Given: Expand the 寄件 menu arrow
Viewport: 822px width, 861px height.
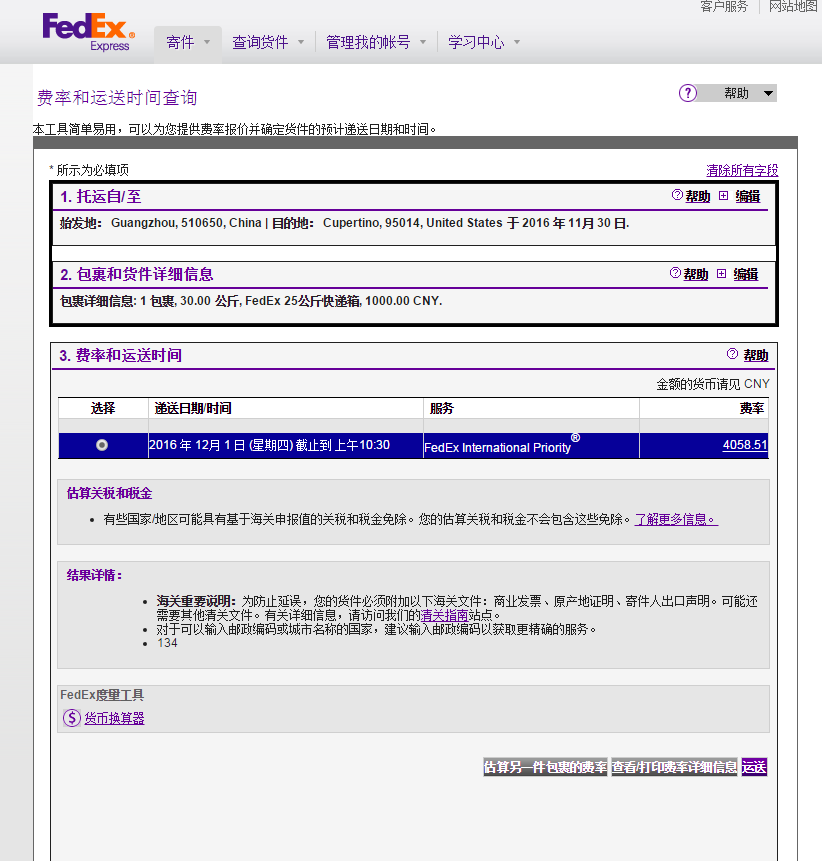Looking at the screenshot, I should (207, 42).
